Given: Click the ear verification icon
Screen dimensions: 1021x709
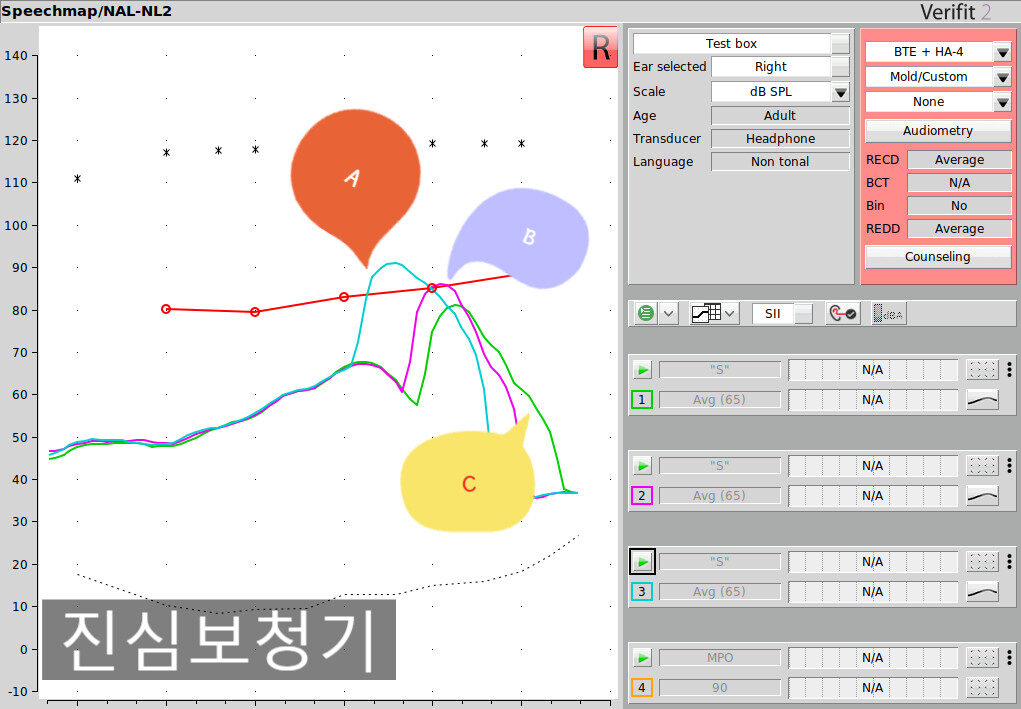Looking at the screenshot, I should pos(841,313).
